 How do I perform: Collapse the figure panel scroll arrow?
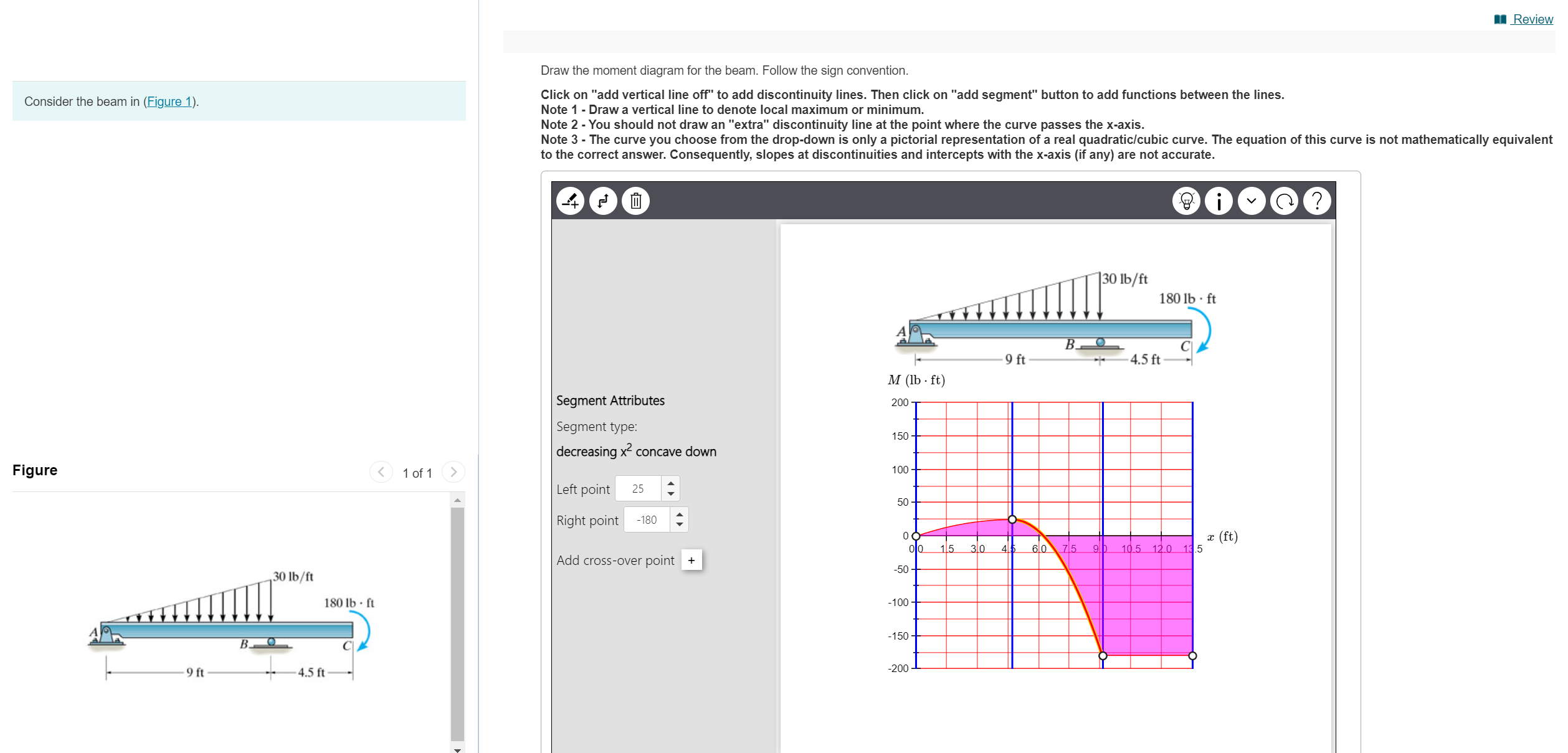pyautogui.click(x=458, y=748)
